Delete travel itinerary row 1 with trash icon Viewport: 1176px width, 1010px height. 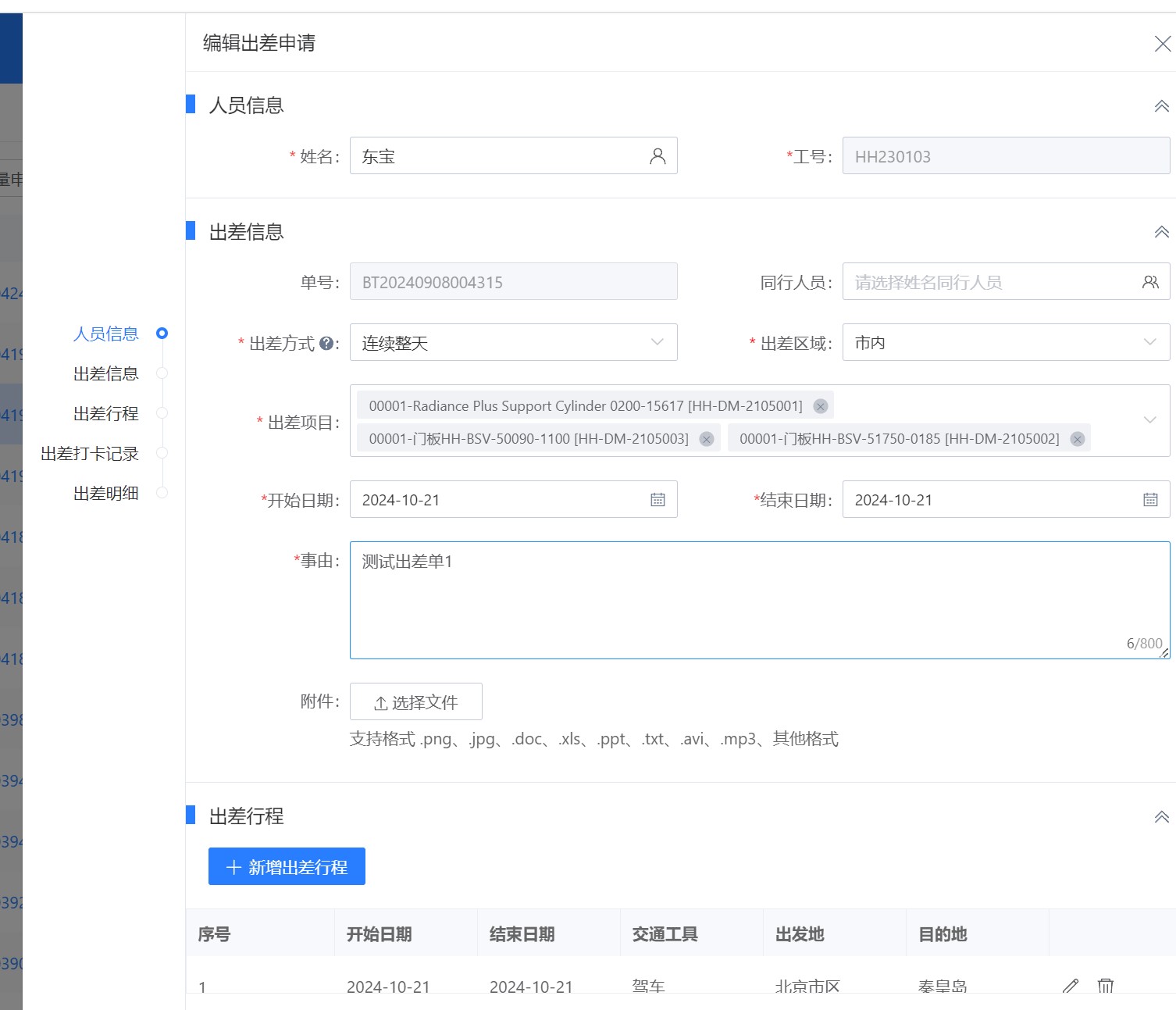click(1106, 986)
